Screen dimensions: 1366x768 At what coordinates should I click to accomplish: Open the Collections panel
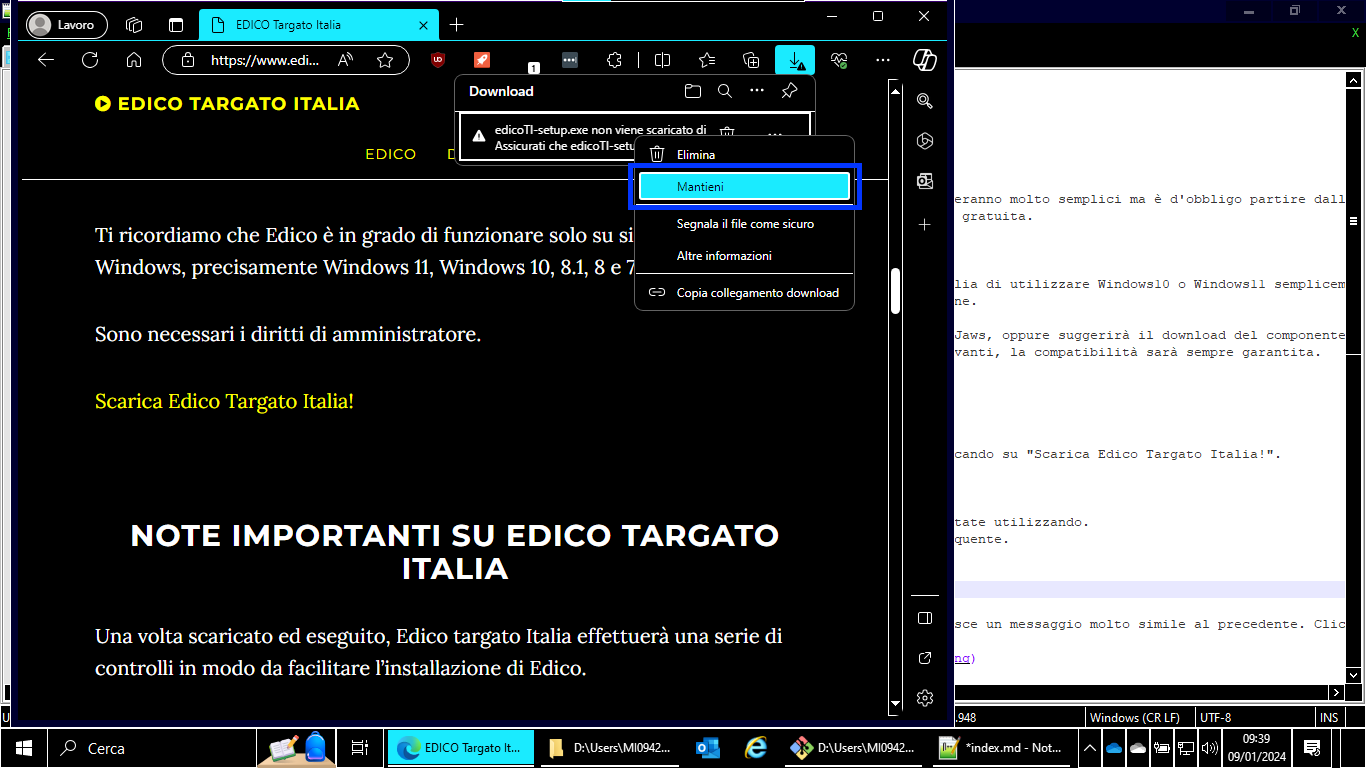[x=751, y=60]
